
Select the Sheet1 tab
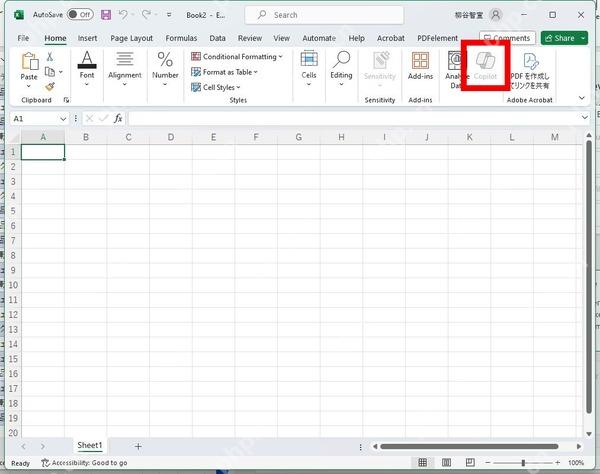[x=90, y=445]
